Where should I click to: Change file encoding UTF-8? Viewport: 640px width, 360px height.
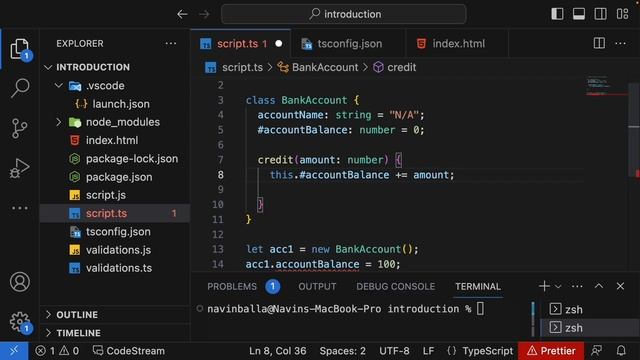click(x=394, y=351)
